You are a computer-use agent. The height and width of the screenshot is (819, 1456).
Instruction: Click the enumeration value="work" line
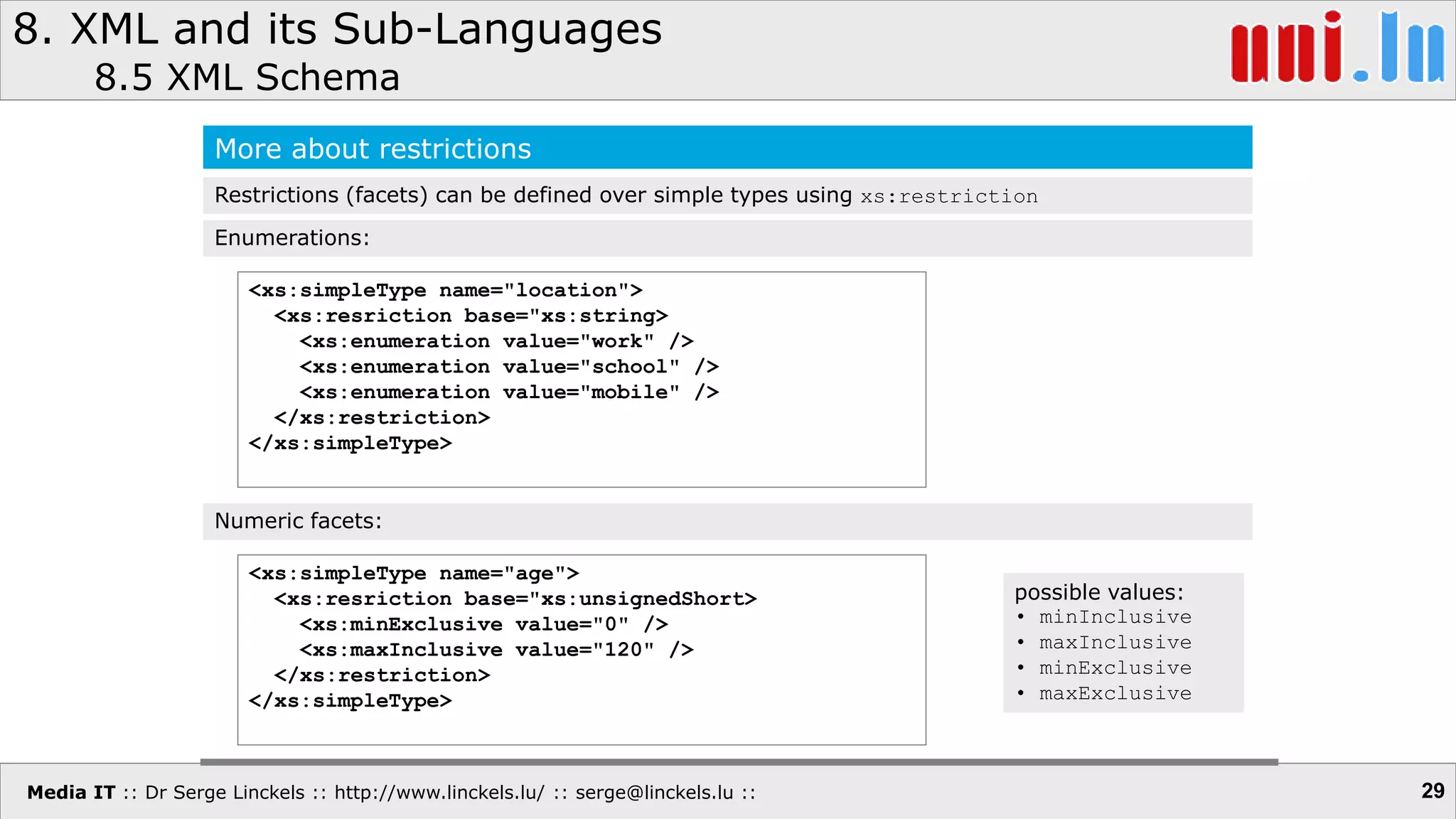tap(496, 341)
